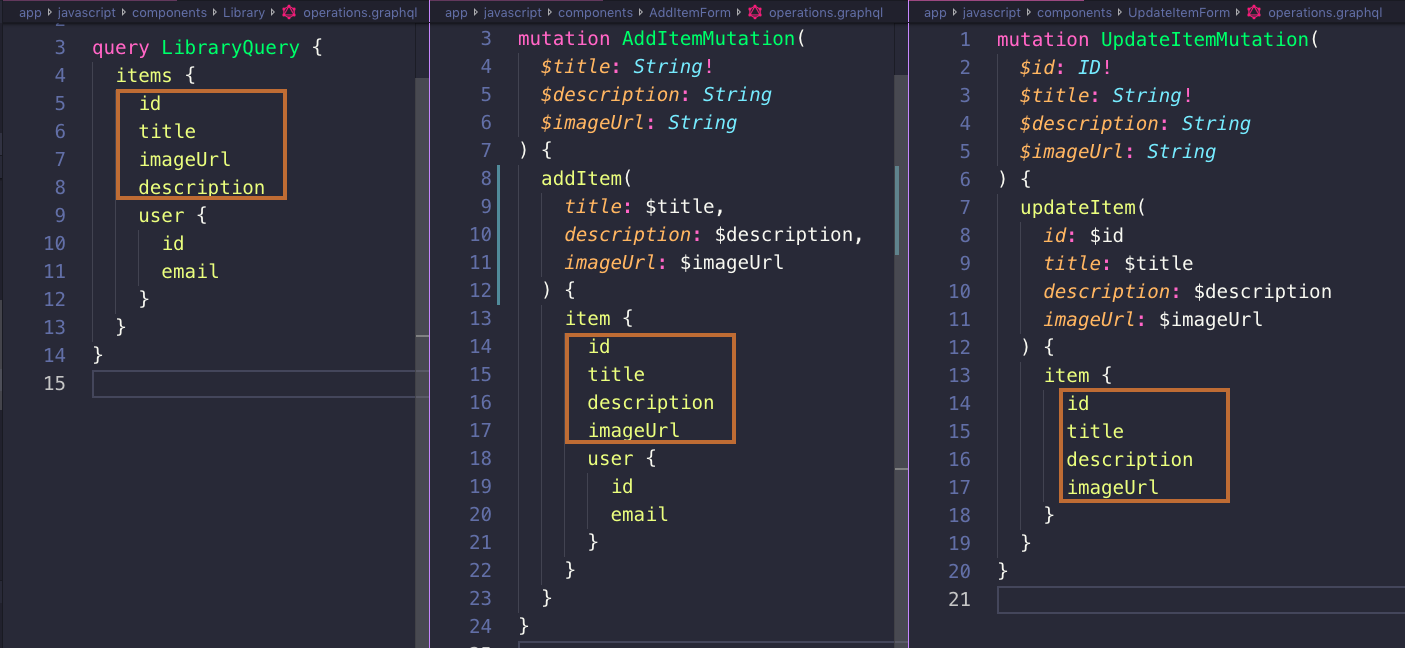
Task: Click 'imageUrl' field inside LibraryQuery items
Action: click(185, 159)
